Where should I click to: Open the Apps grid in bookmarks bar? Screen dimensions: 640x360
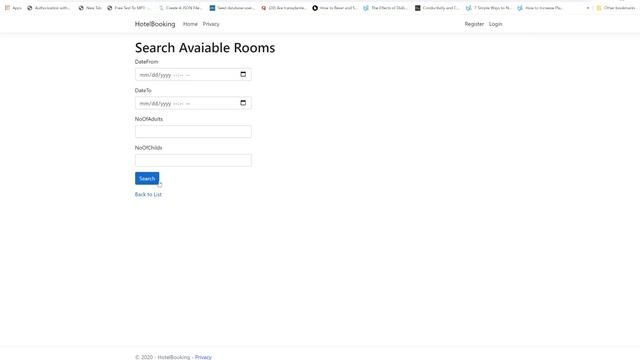(x=13, y=8)
